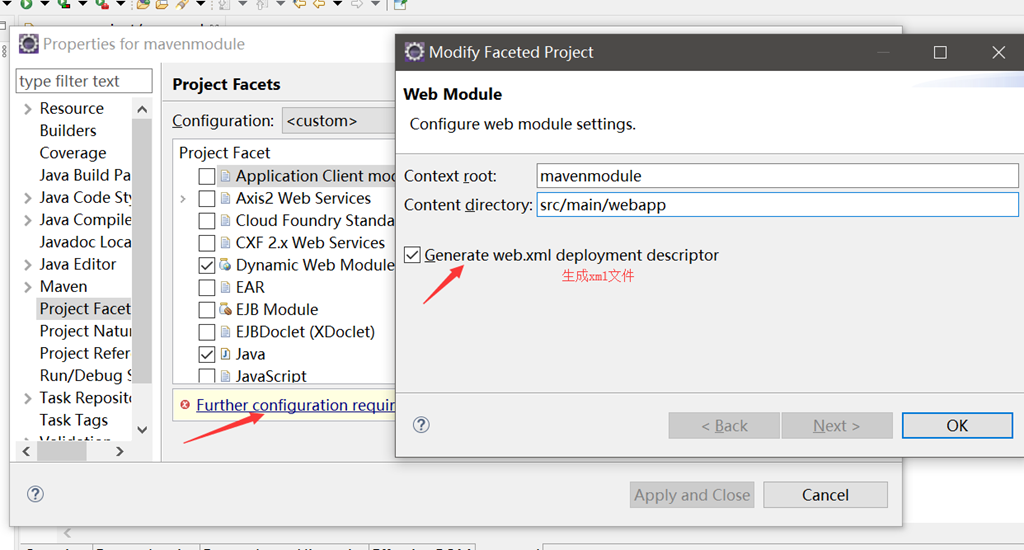Click the EJB Module facet icon
This screenshot has height=550, width=1024.
(225, 309)
